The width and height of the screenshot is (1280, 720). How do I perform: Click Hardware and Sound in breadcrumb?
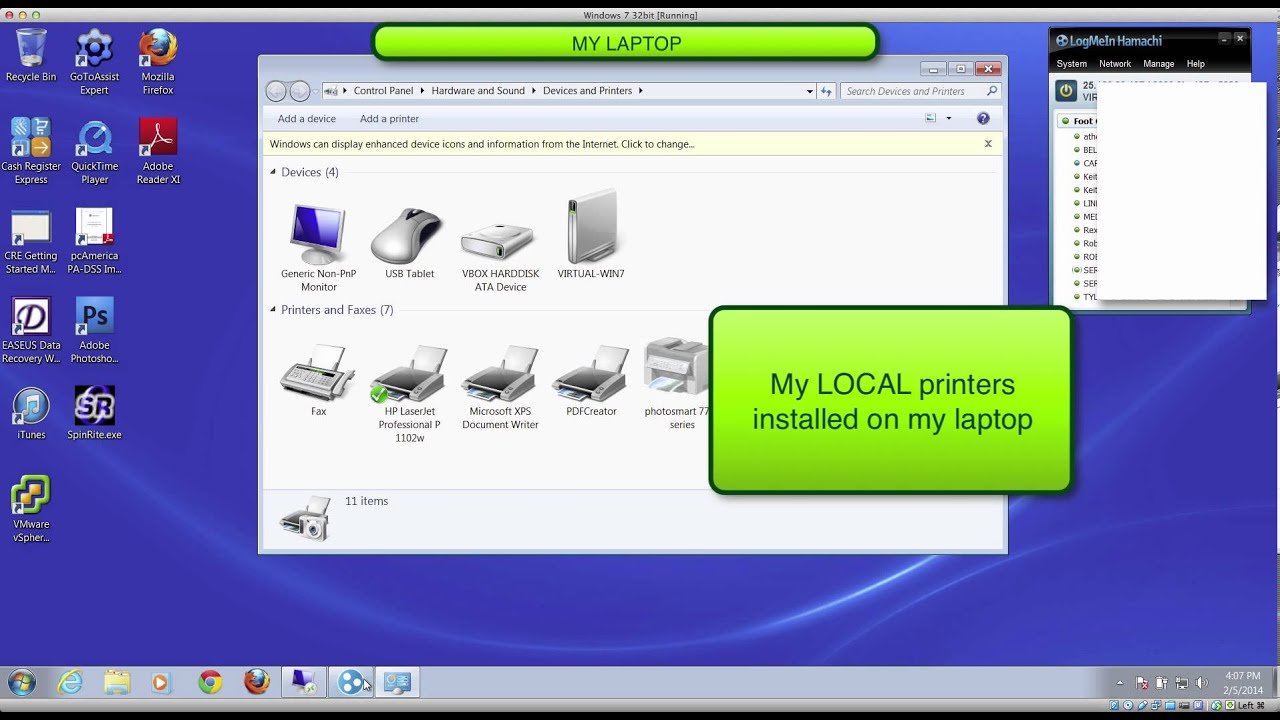pyautogui.click(x=478, y=91)
